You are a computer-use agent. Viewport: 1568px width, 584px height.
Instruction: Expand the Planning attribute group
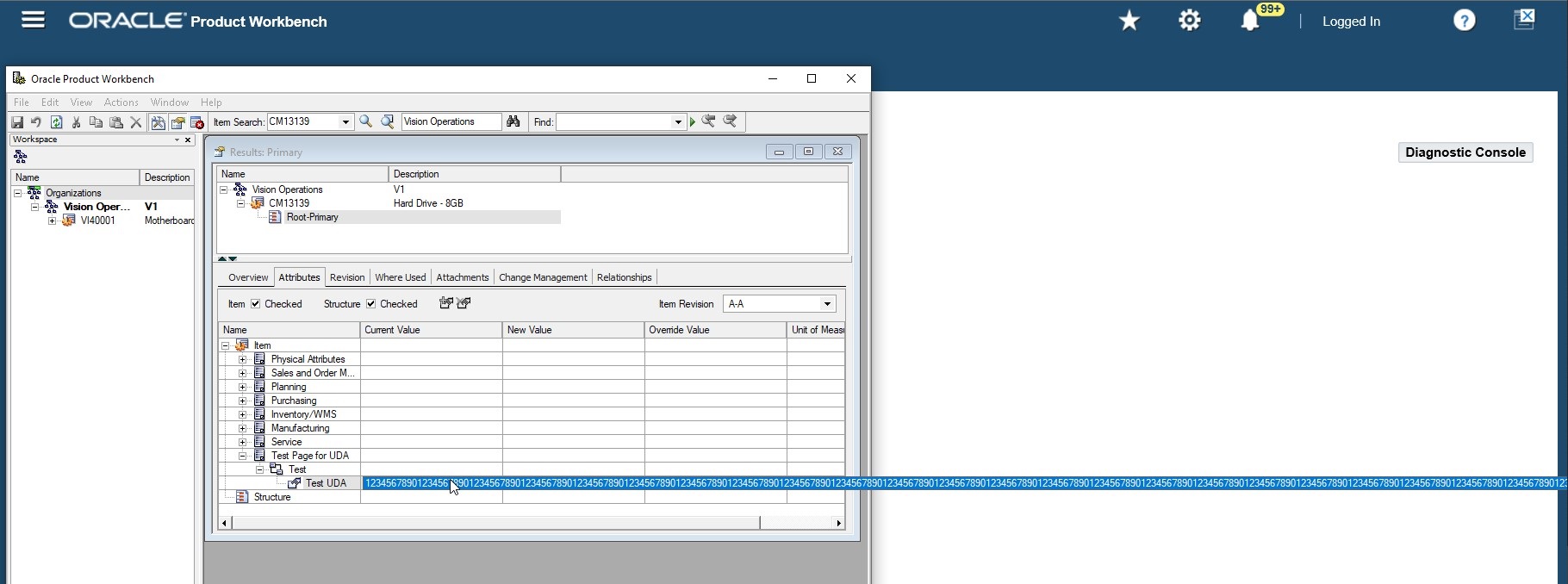tap(242, 387)
